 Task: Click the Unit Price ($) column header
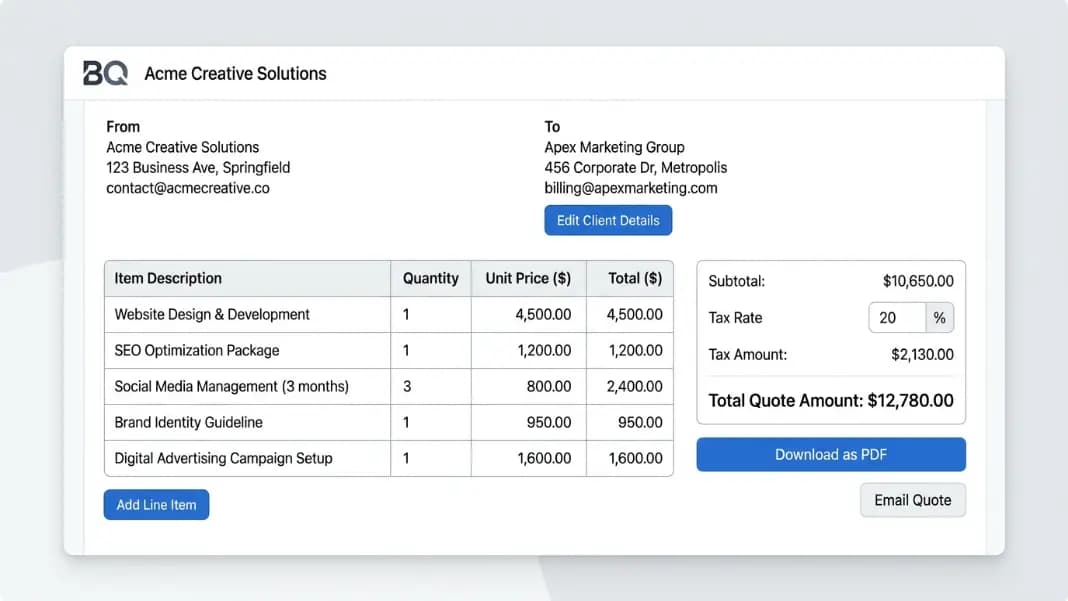(528, 278)
